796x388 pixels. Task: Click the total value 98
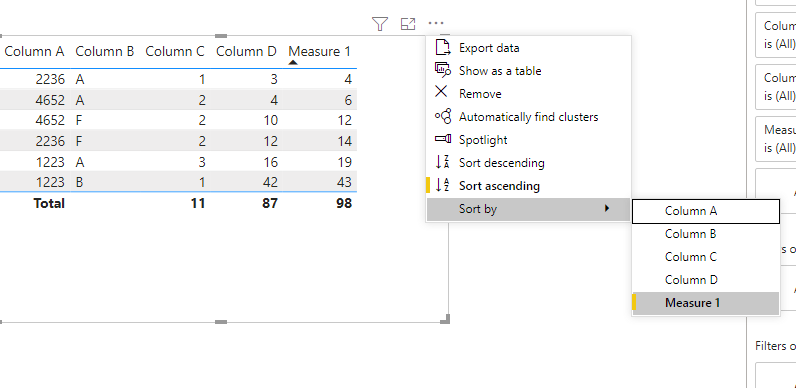click(343, 203)
